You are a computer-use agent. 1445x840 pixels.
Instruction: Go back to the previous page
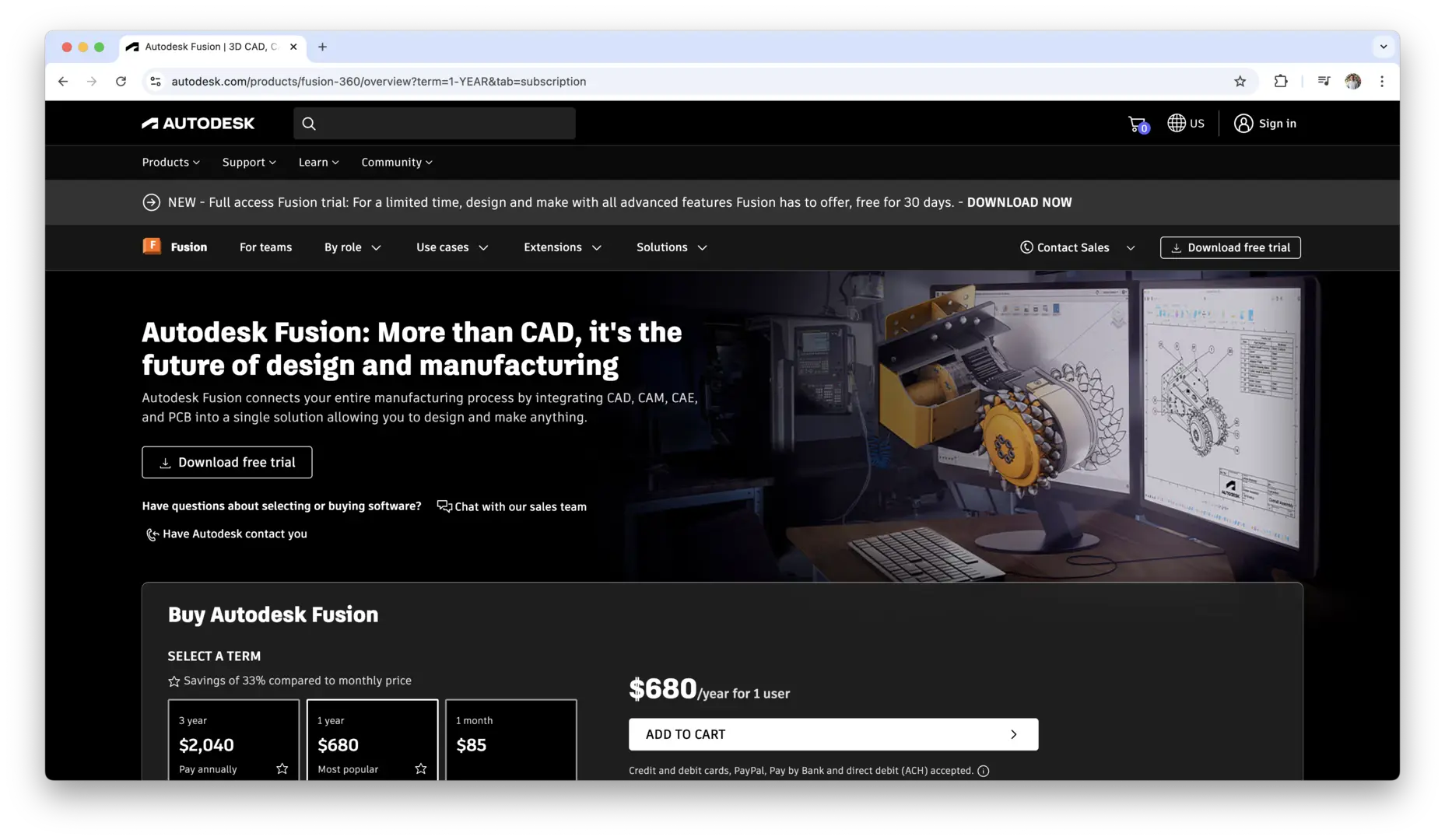pyautogui.click(x=63, y=81)
